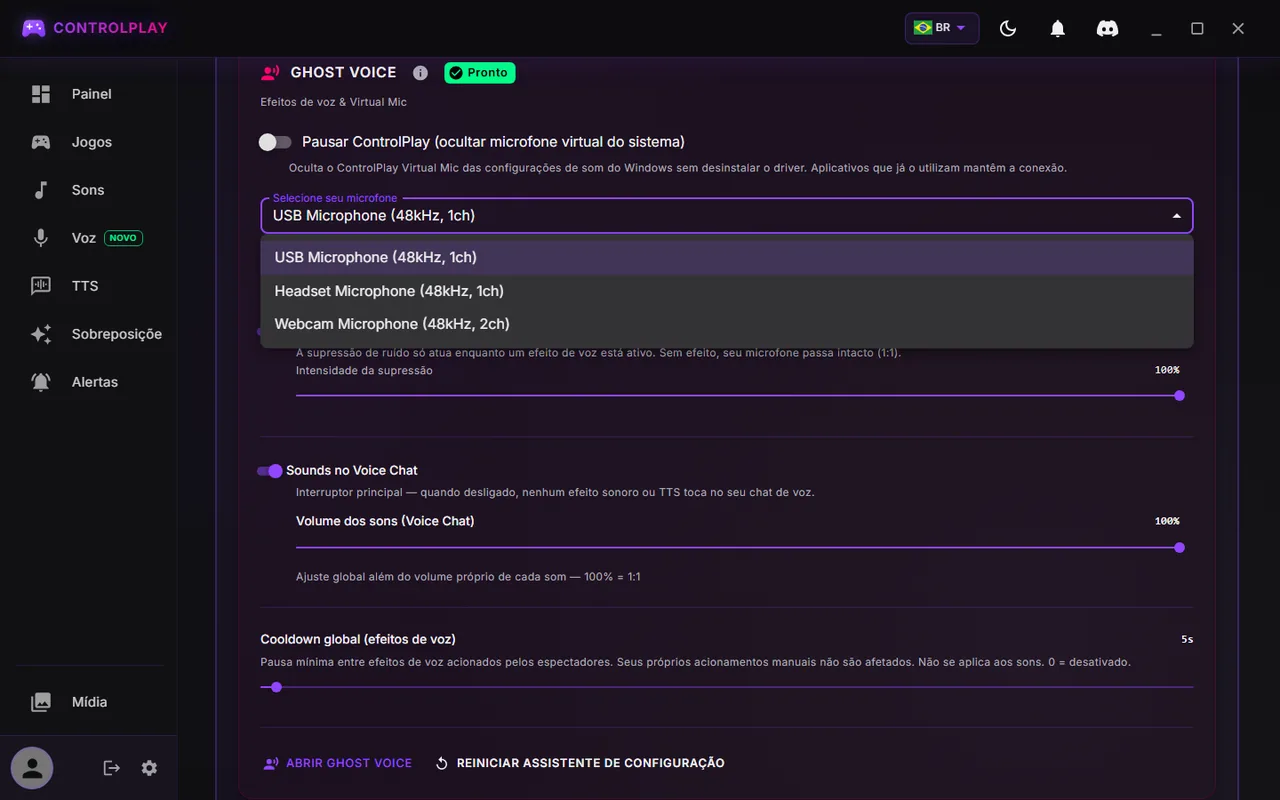
Task: Click the ControlPlay gamepad logo icon
Action: tap(34, 28)
